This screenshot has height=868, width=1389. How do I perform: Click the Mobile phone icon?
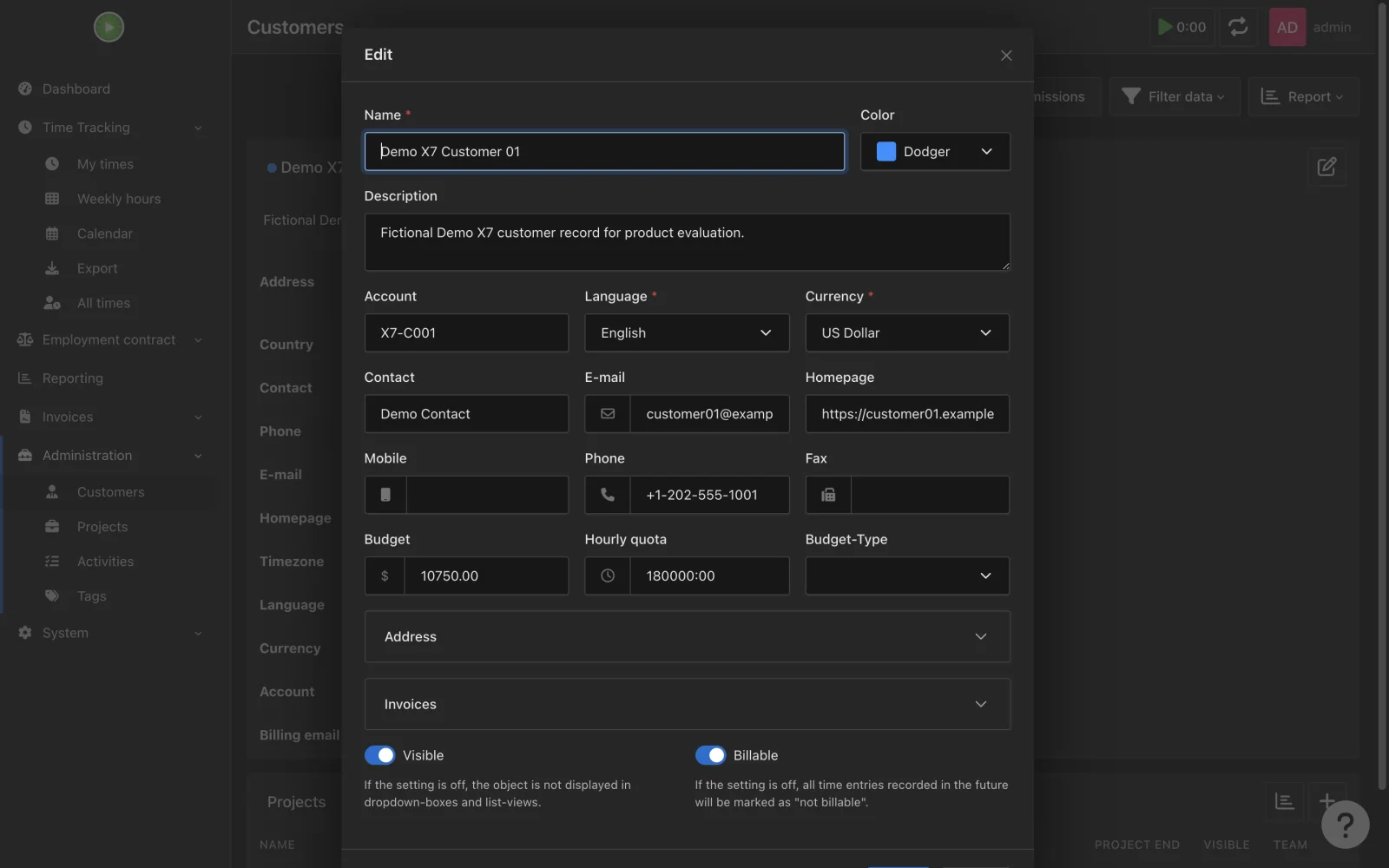pyautogui.click(x=385, y=495)
